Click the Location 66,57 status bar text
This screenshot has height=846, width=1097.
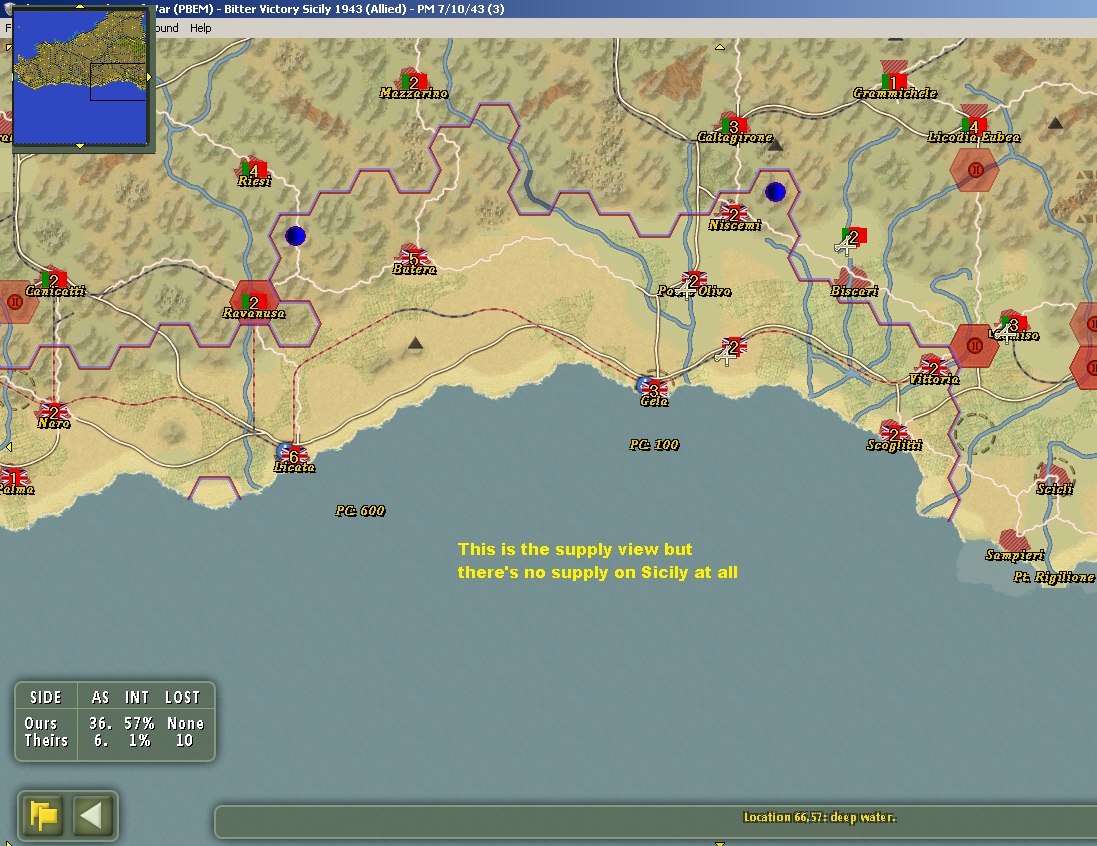(x=819, y=817)
